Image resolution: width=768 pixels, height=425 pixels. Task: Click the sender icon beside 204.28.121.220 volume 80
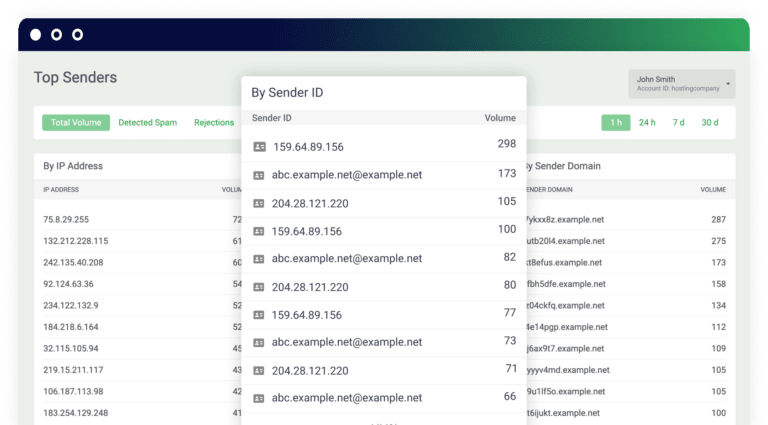(259, 287)
